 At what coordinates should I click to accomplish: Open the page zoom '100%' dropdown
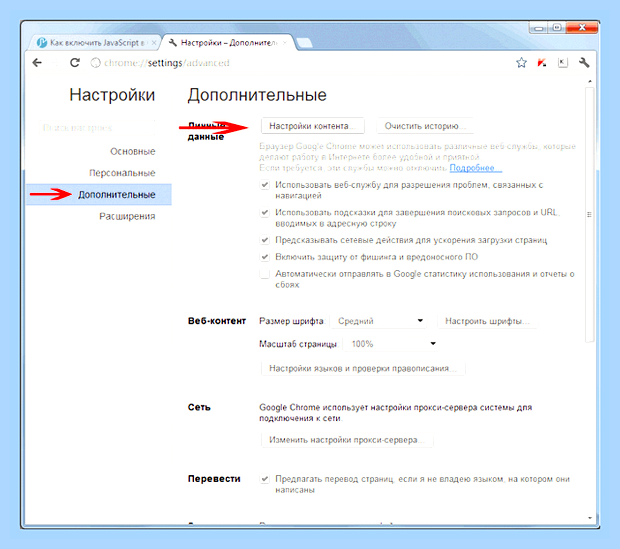[391, 344]
